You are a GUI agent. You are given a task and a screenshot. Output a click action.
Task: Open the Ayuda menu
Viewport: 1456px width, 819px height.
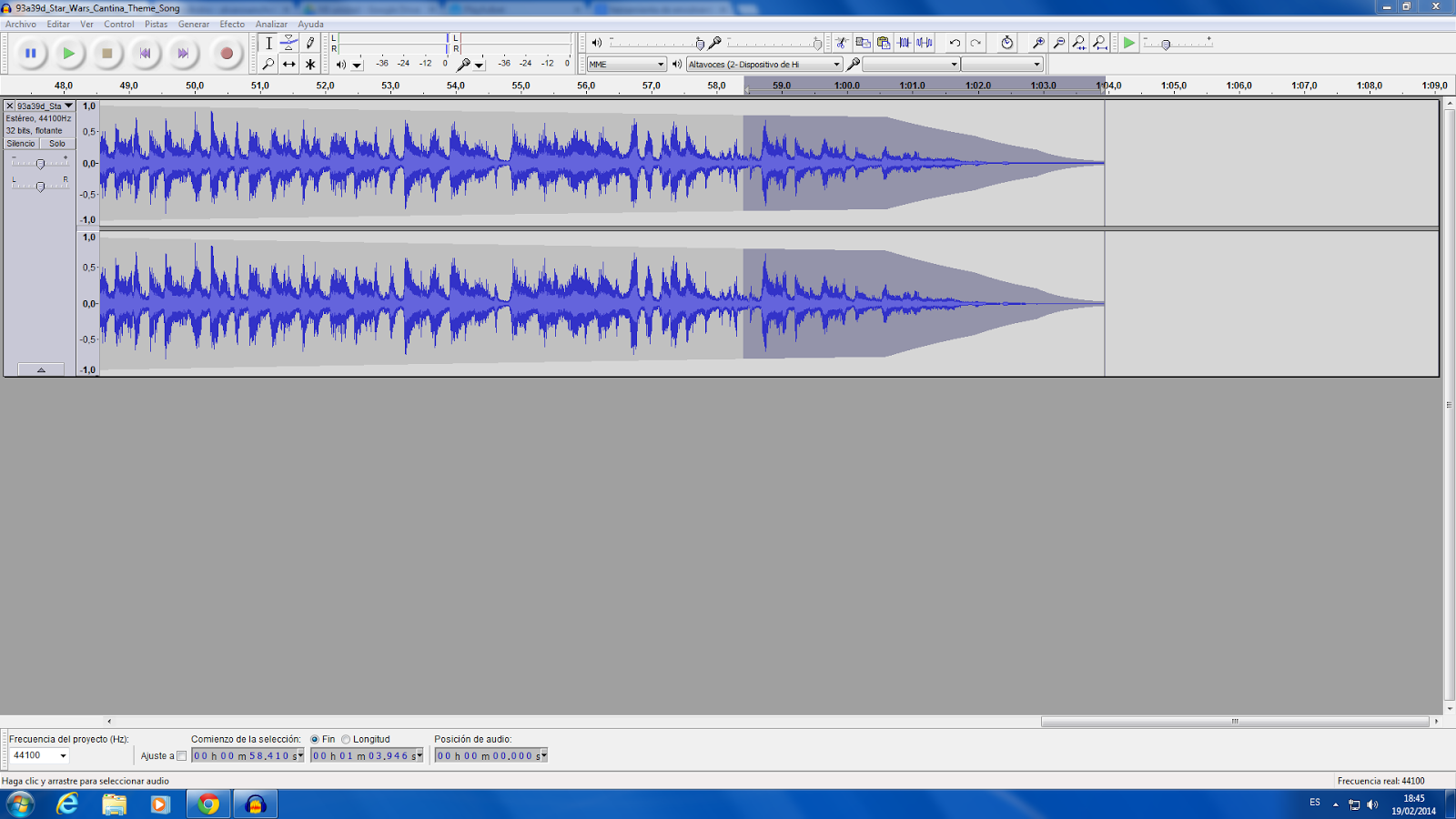tap(311, 25)
